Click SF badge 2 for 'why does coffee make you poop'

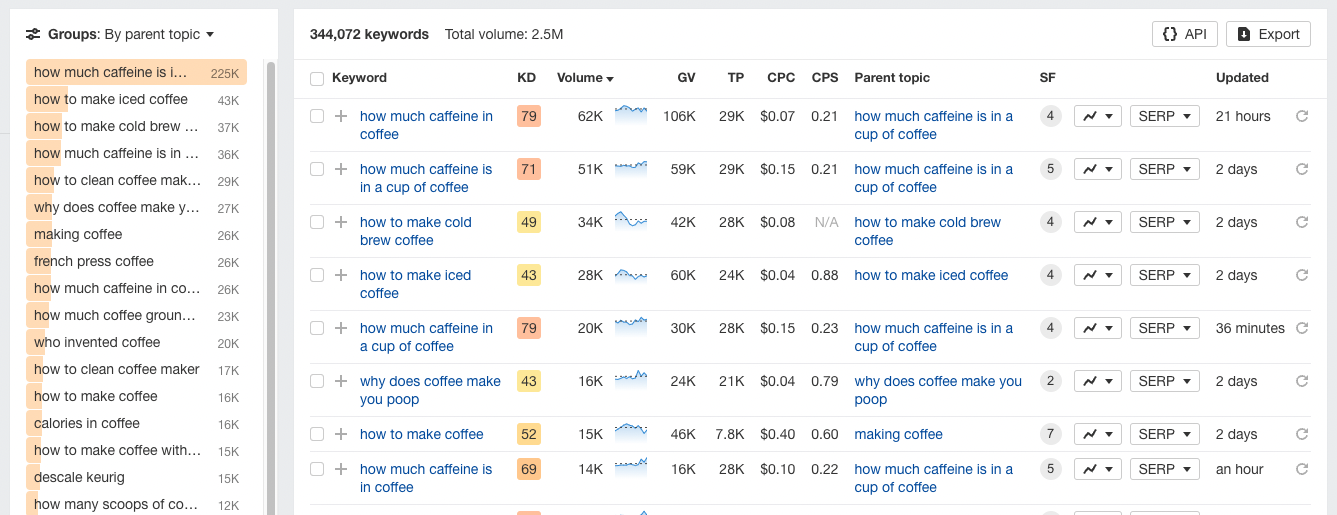(1050, 381)
